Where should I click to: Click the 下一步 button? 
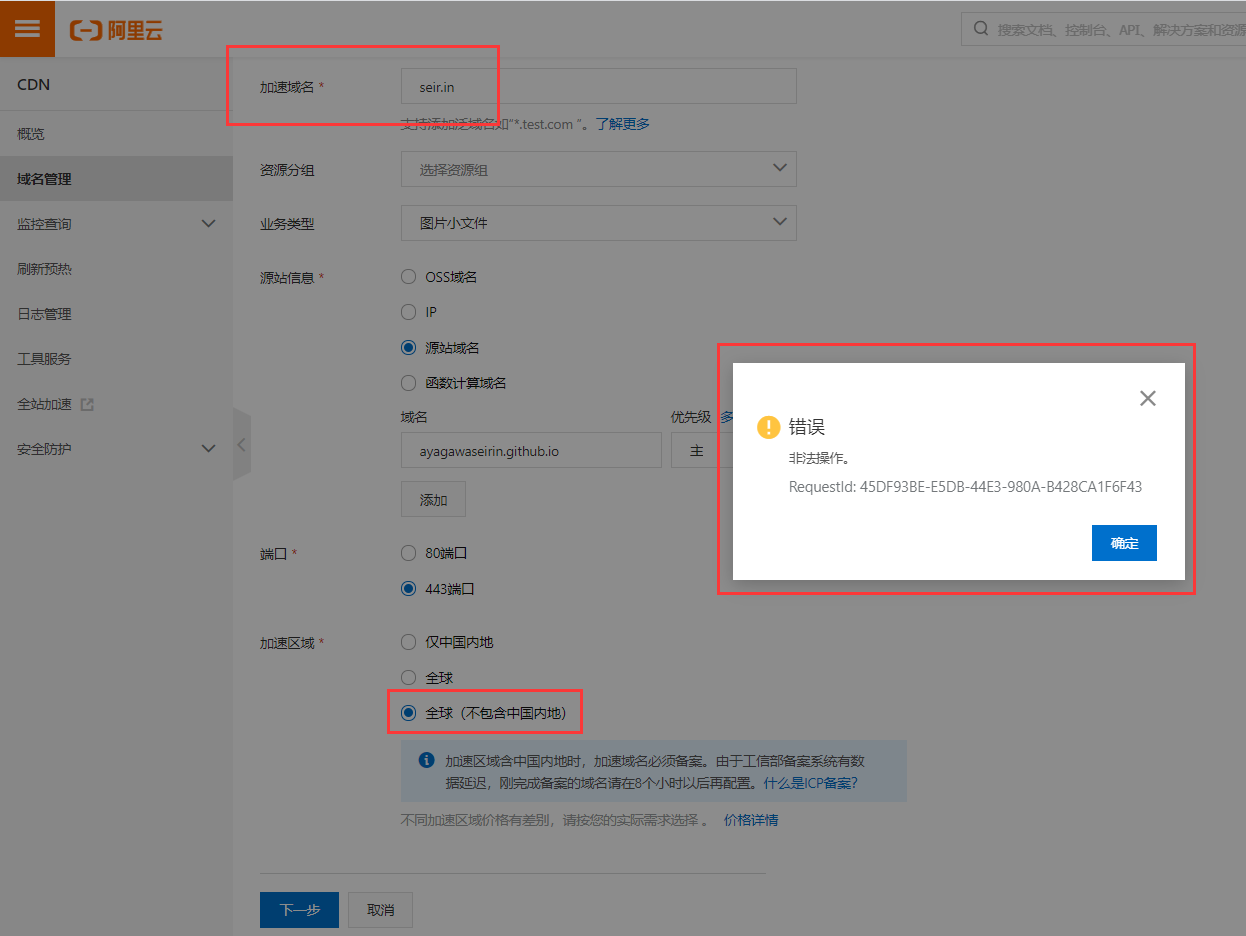coord(299,910)
